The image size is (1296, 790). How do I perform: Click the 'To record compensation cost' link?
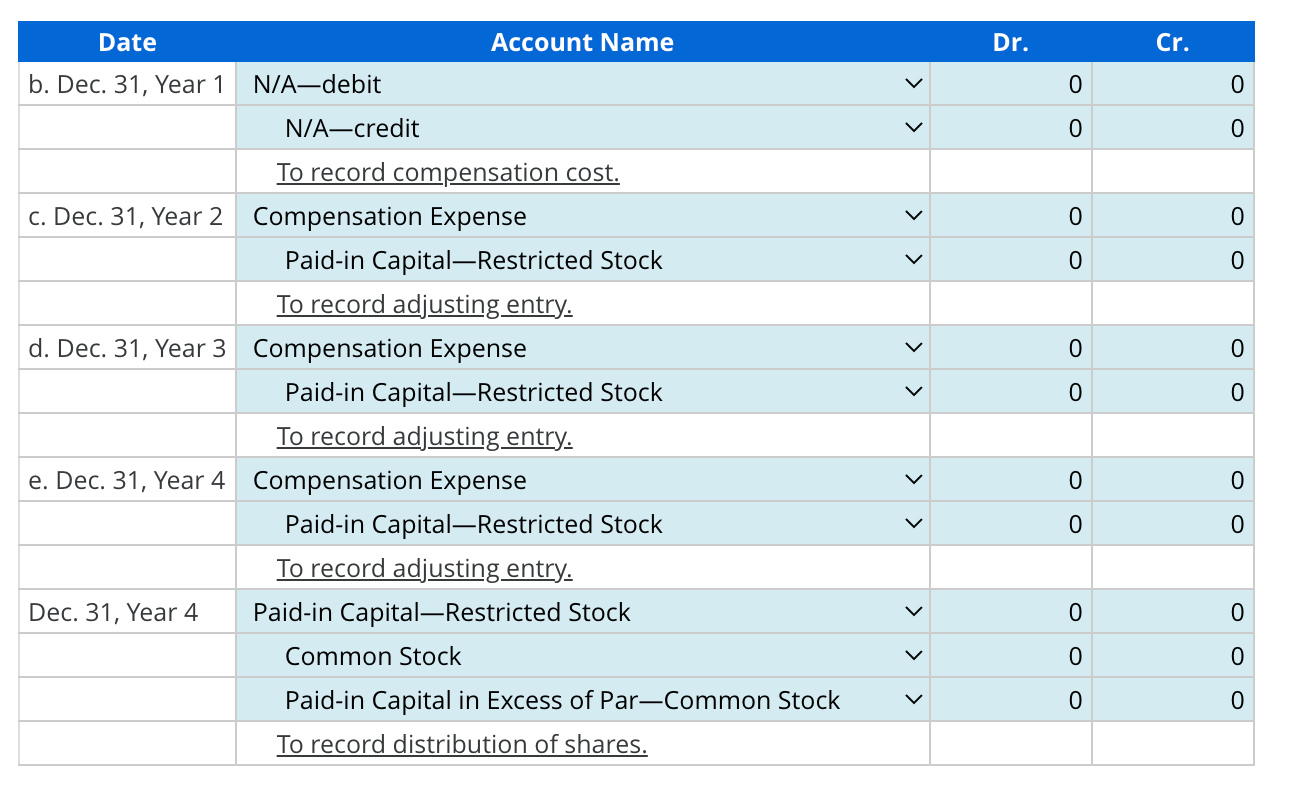[447, 171]
